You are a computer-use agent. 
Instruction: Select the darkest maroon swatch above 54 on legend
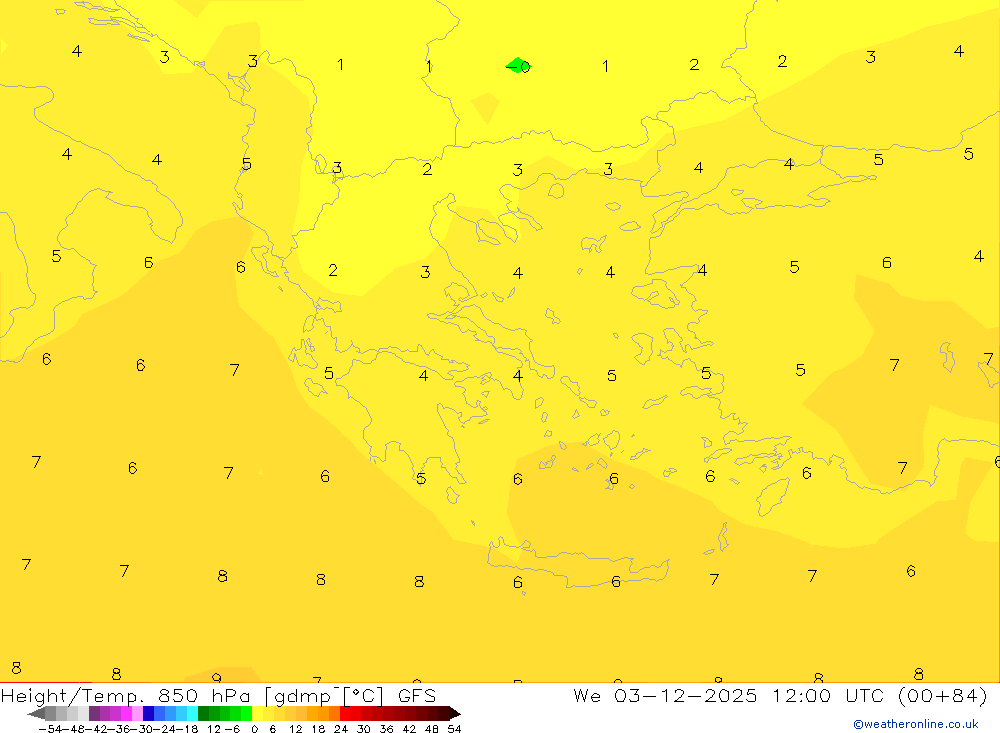444,713
